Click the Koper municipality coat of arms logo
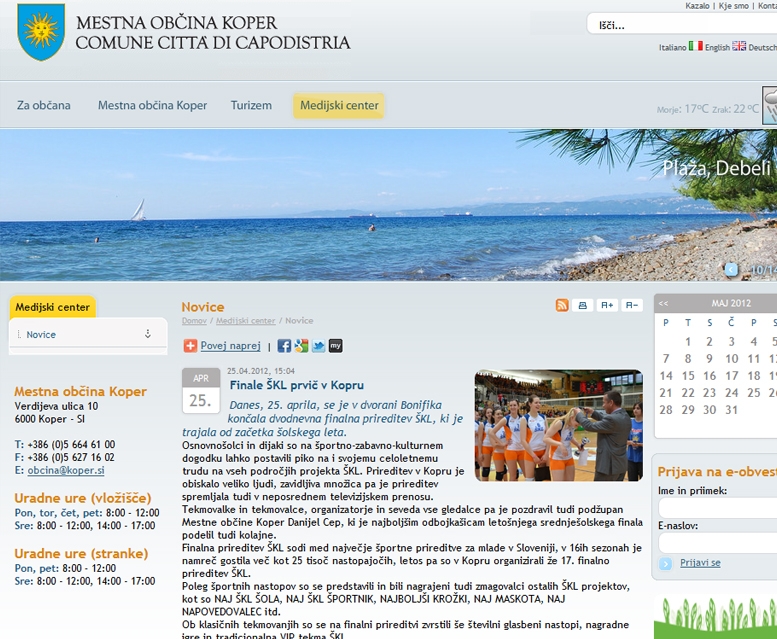 (41, 32)
